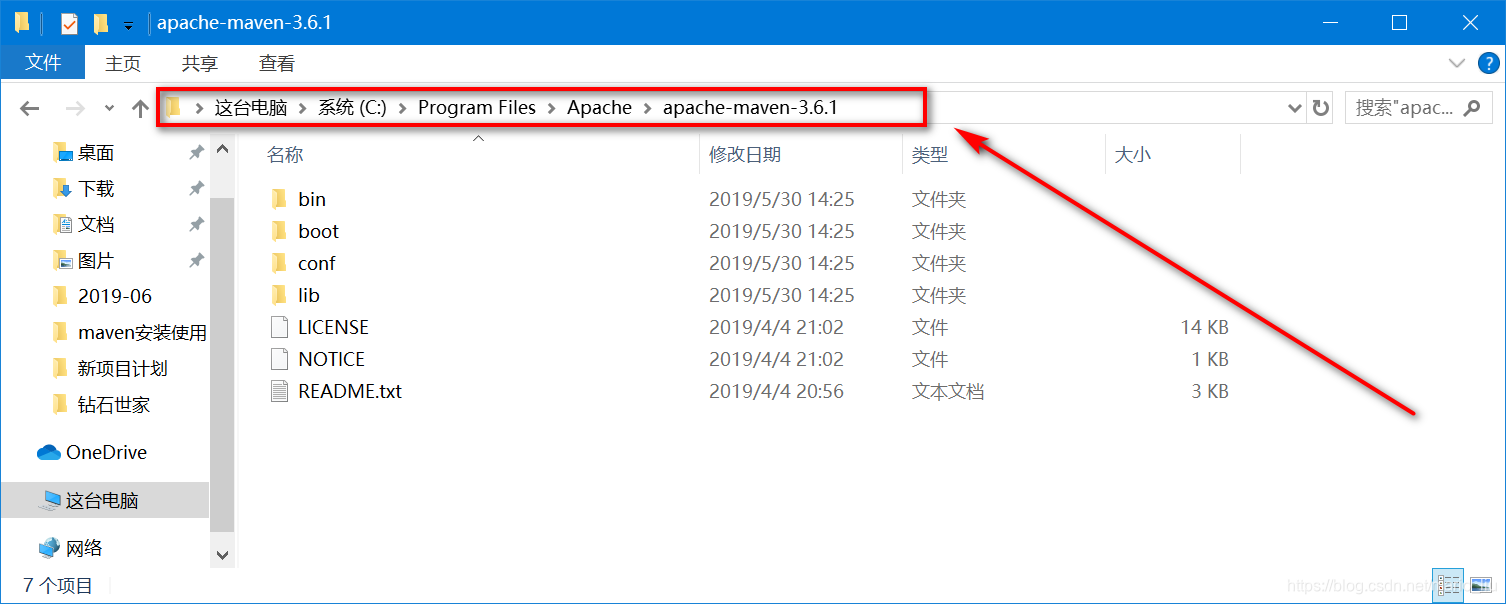Click the window folder icon in title bar

click(x=22, y=22)
